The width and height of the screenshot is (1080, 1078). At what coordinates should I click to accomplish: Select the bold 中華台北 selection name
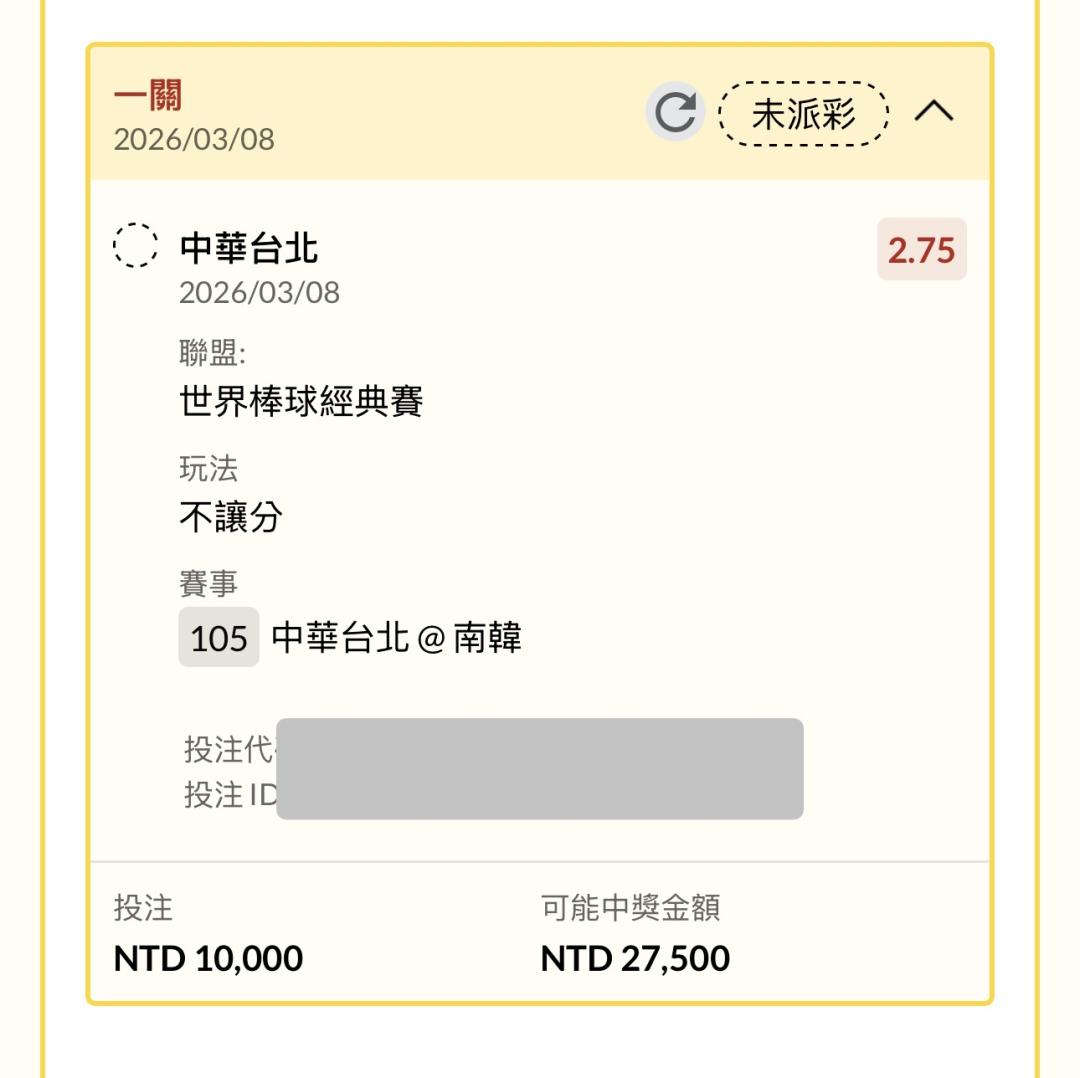[249, 248]
